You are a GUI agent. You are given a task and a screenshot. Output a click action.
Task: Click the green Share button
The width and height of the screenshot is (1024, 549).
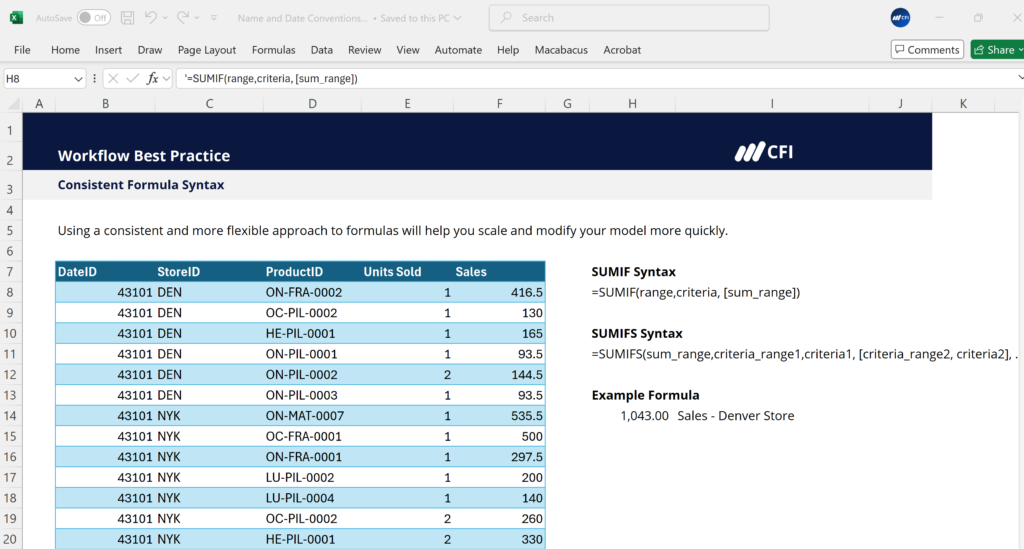(996, 49)
